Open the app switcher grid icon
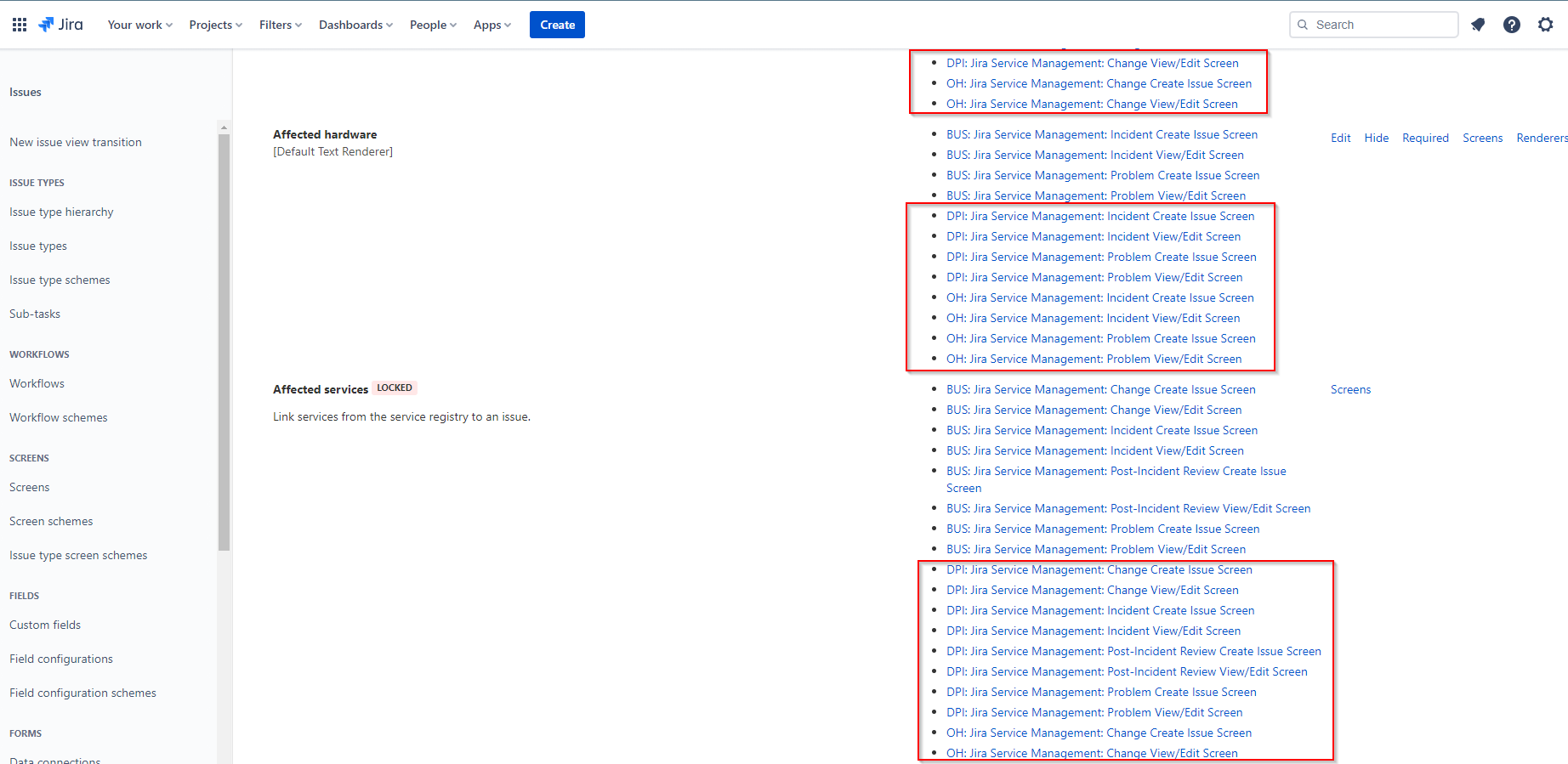Image resolution: width=1568 pixels, height=764 pixels. coord(20,25)
